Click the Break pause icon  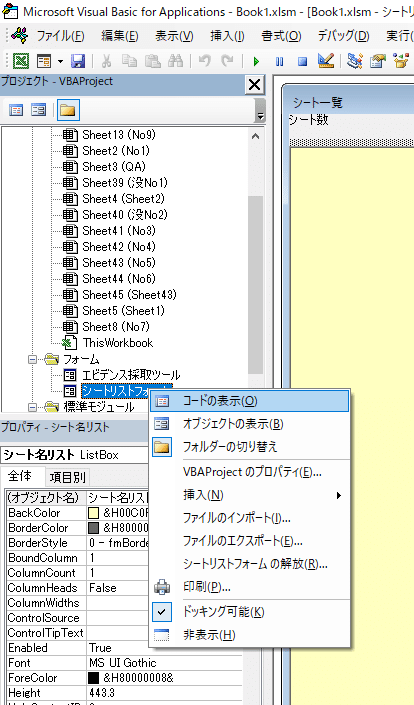point(280,61)
